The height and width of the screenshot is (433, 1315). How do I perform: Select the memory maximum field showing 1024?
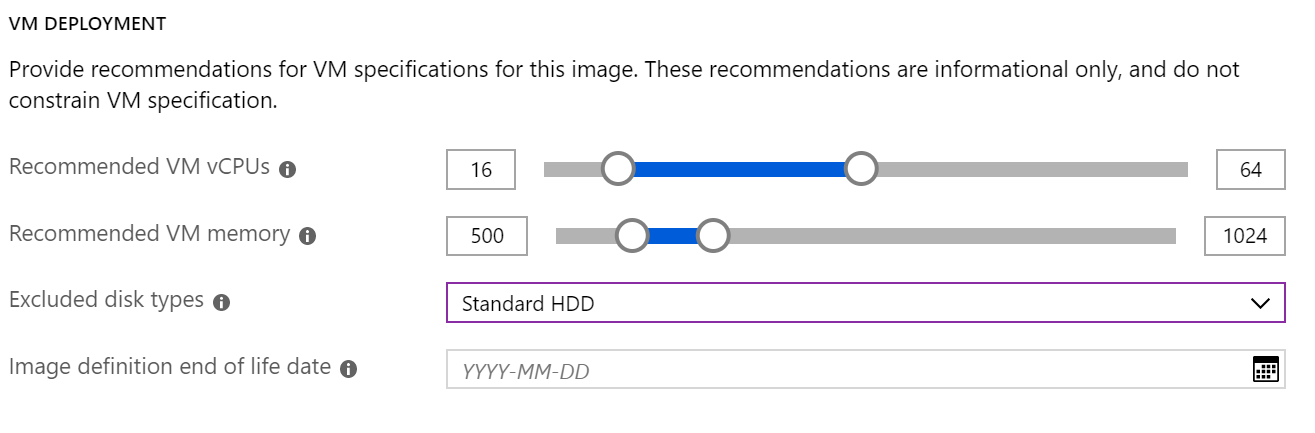(1245, 236)
